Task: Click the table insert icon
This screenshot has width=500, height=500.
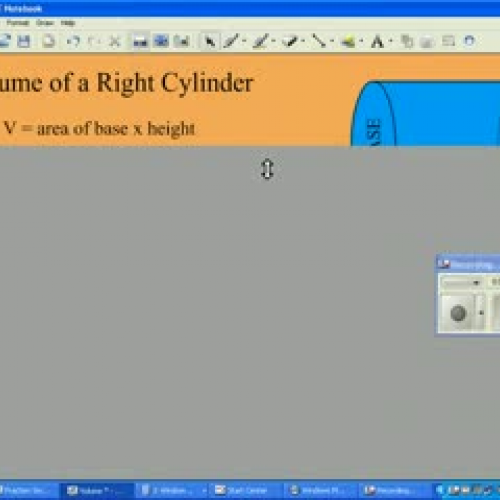Action: [448, 41]
